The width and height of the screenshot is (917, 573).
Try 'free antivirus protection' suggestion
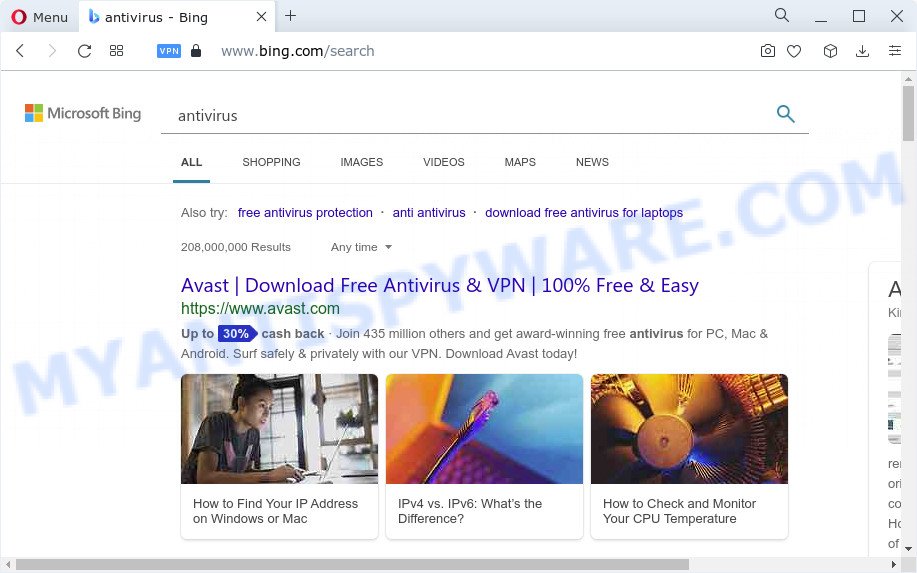[305, 213]
